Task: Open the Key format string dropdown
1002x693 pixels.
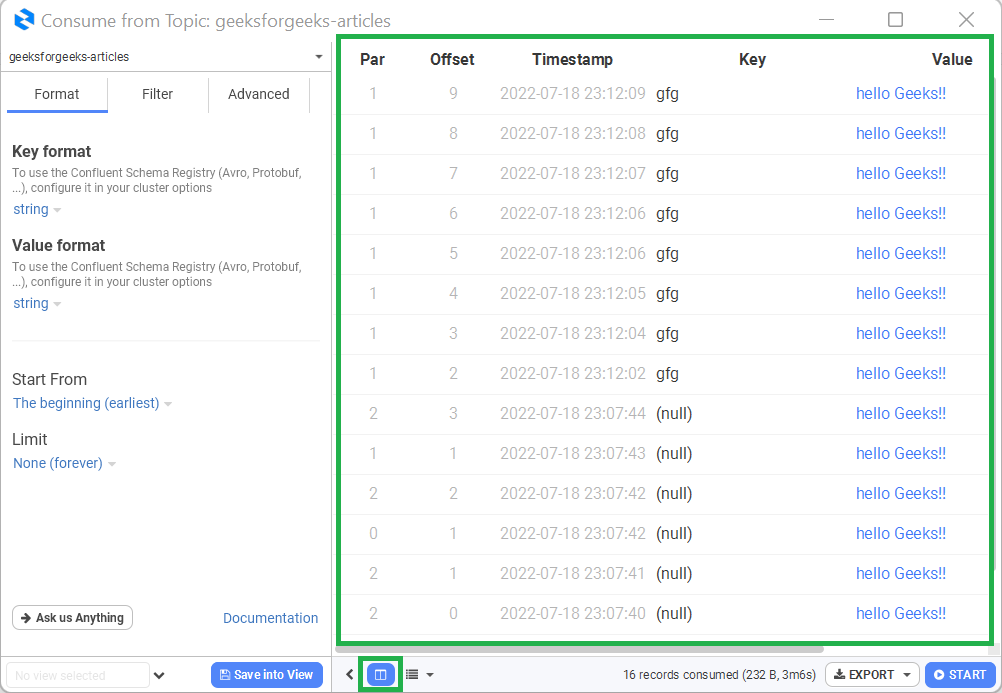Action: pyautogui.click(x=37, y=210)
